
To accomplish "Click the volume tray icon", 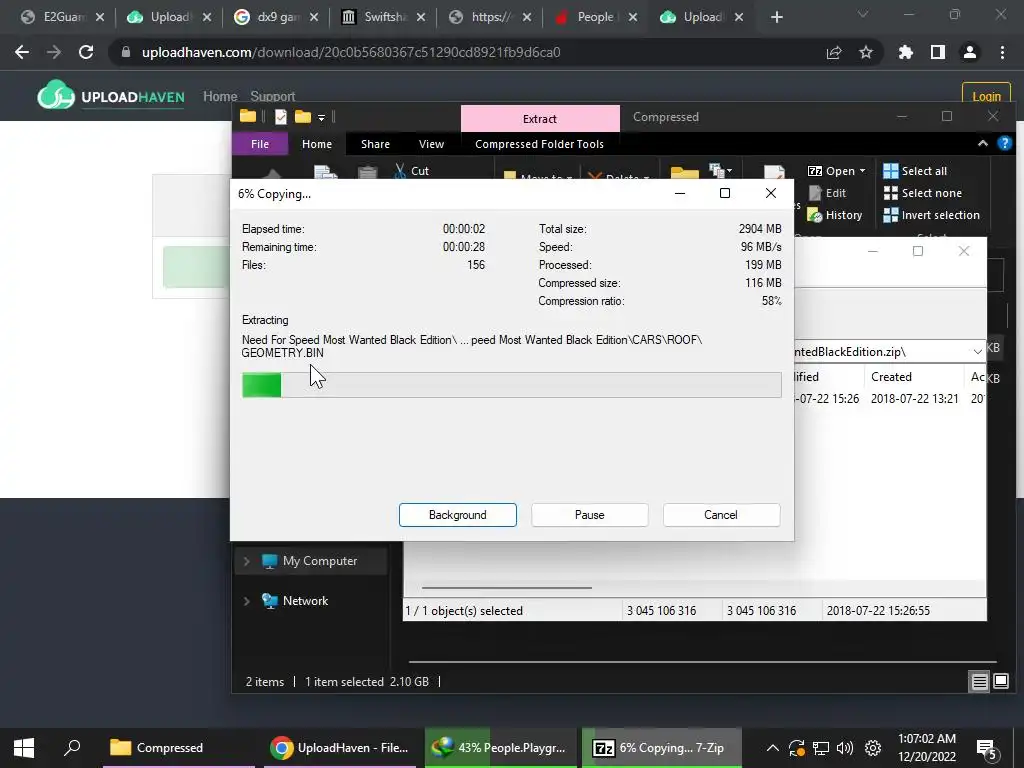I will [x=844, y=748].
